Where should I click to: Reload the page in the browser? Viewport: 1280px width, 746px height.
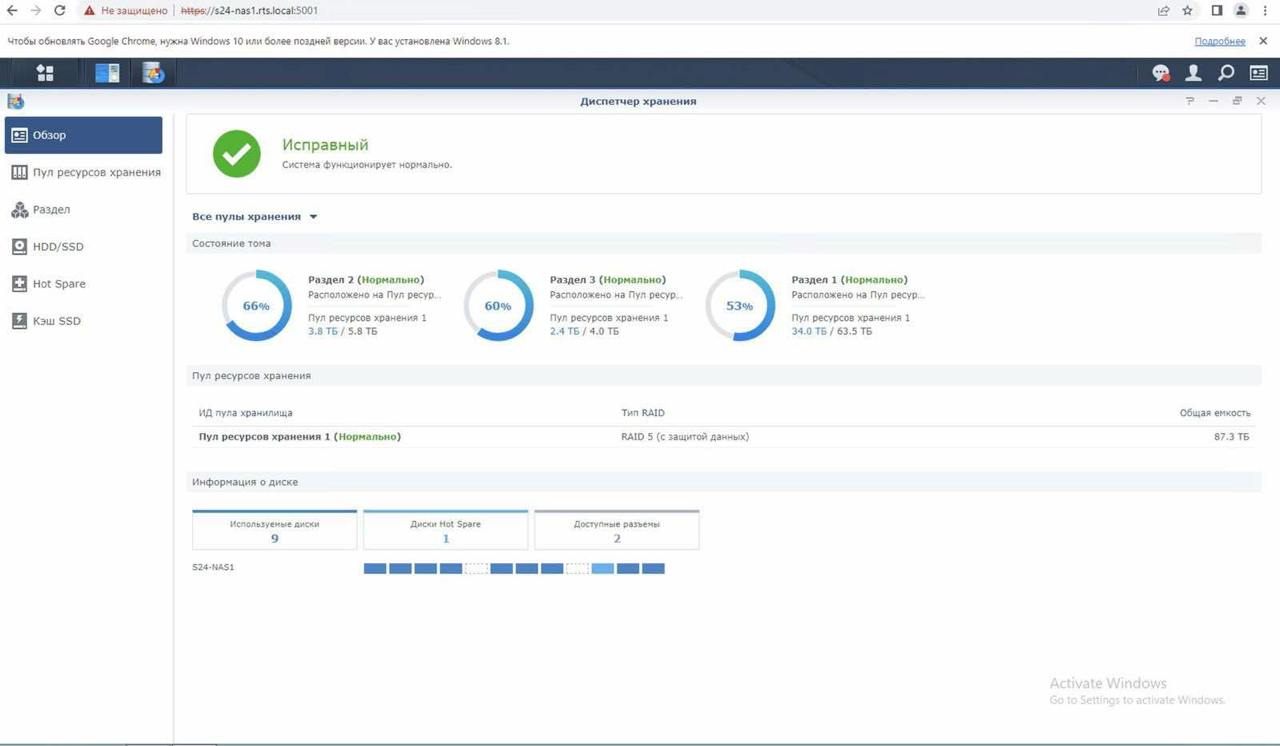(60, 11)
